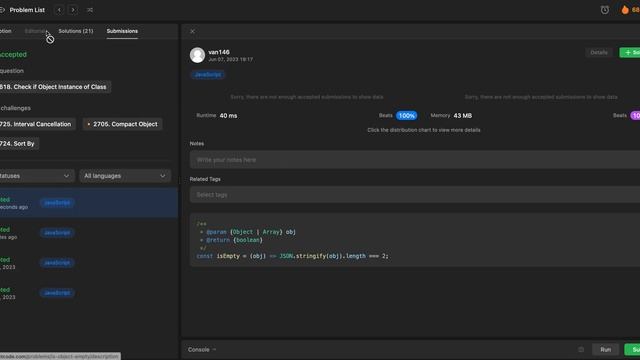Image resolution: width=640 pixels, height=360 pixels.
Task: Open problem Check if Object Instance of Class
Action: (55, 87)
